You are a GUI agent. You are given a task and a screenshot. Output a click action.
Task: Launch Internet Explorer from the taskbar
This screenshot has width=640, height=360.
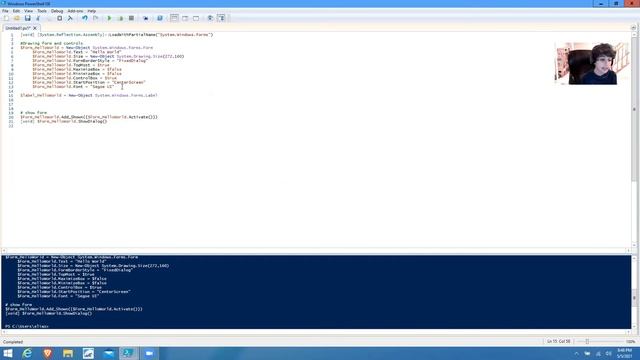tap(27, 353)
